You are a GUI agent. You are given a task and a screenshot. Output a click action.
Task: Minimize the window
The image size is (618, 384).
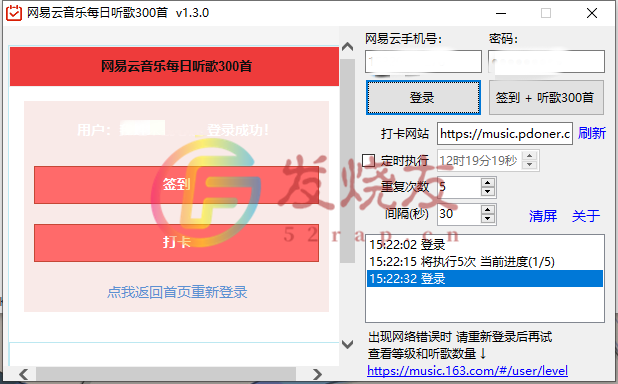501,13
